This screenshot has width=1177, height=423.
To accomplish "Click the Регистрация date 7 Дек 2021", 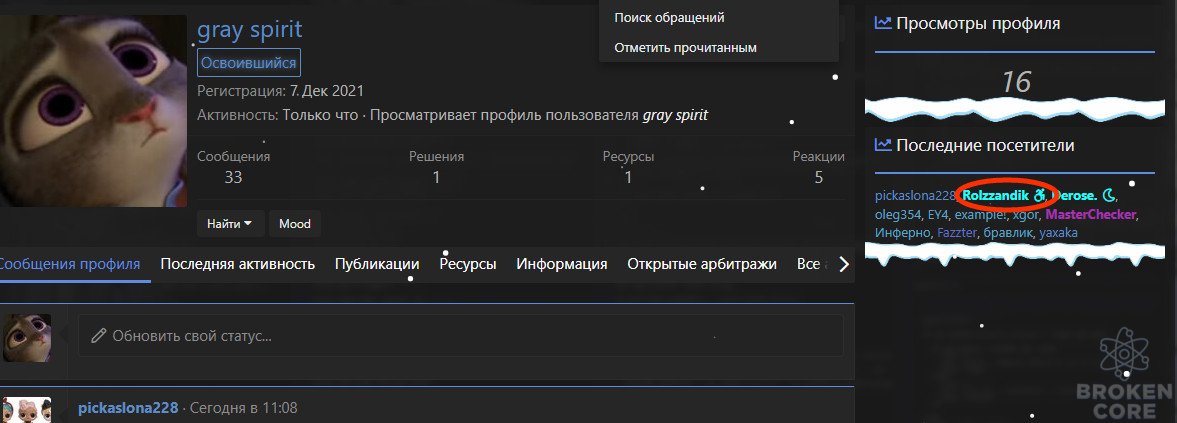I will tap(327, 92).
